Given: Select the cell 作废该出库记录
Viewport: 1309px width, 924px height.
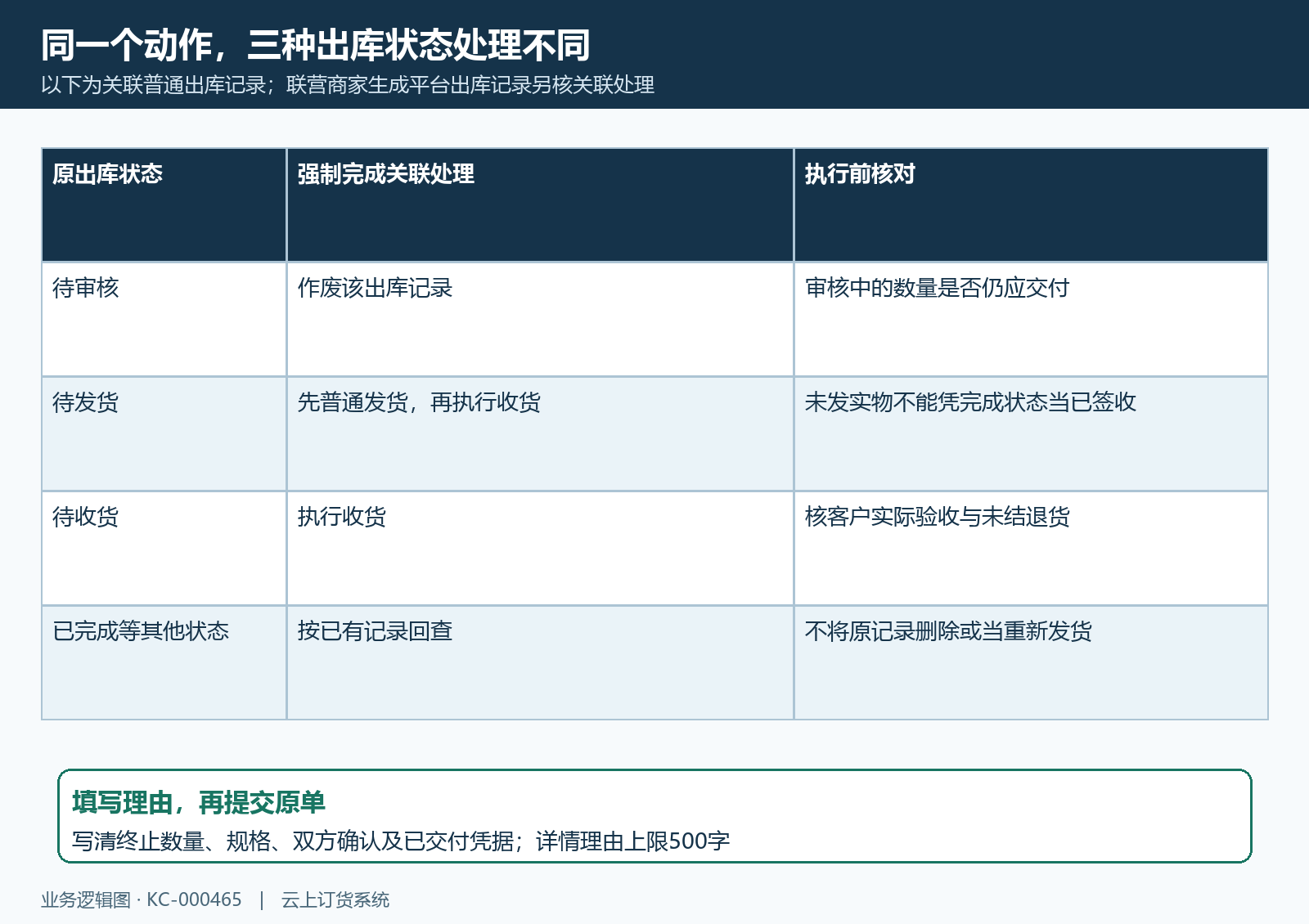Looking at the screenshot, I should click(540, 320).
